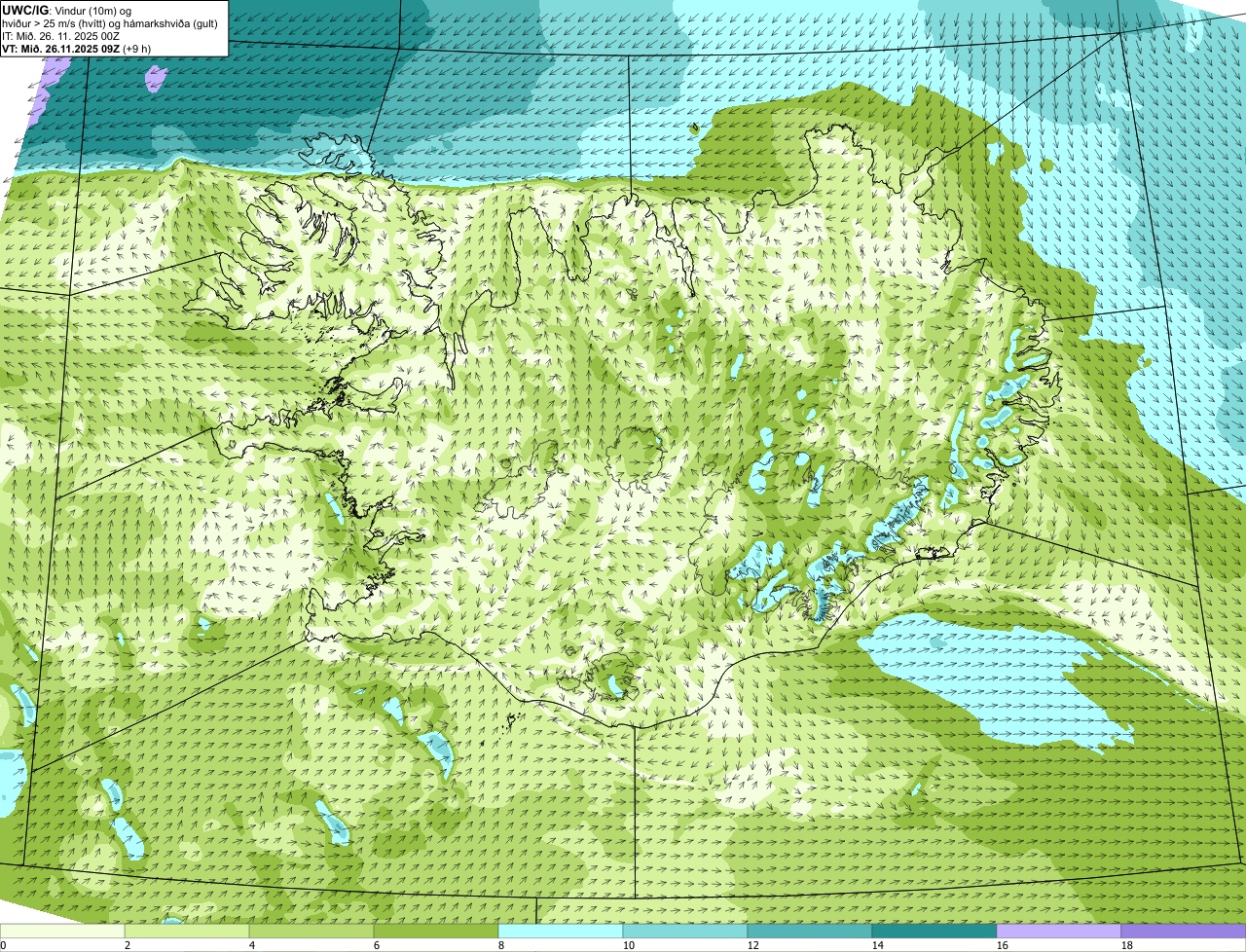Screen dimensions: 1246x952
Task: Click the title line 'UWC/IG: Vindur (10m) og'
Action: pos(67,10)
